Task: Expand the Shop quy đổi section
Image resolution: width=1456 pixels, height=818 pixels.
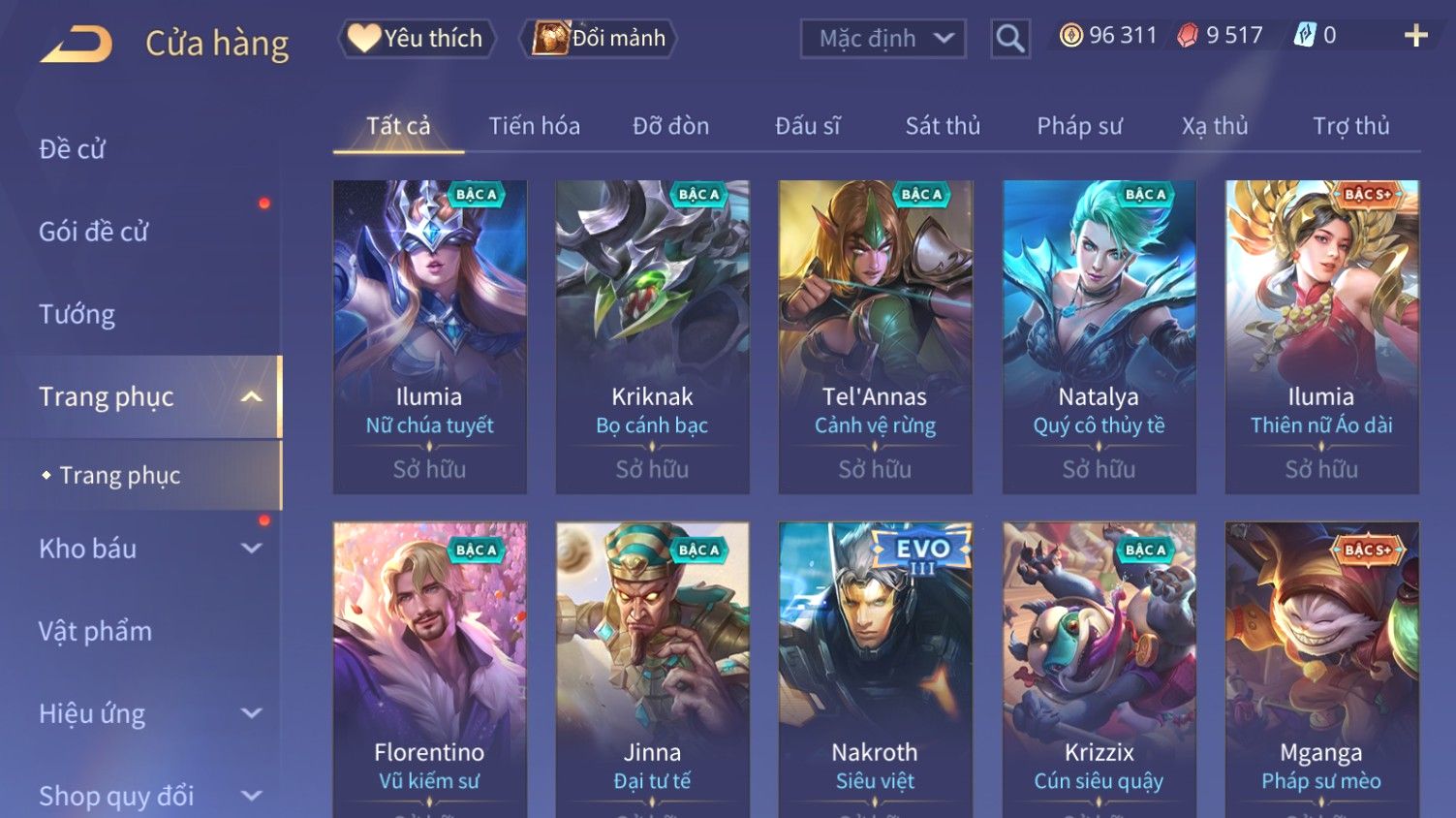Action: (x=251, y=796)
